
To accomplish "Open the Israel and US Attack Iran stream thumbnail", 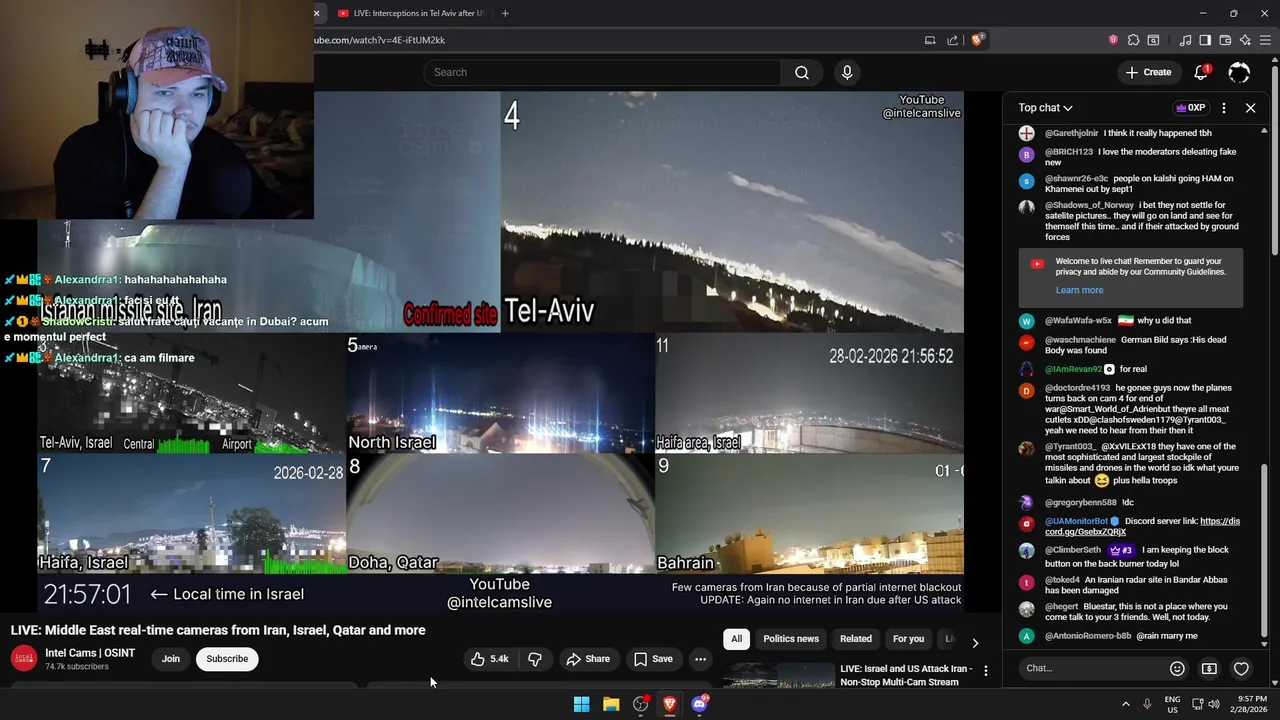I will (780, 675).
